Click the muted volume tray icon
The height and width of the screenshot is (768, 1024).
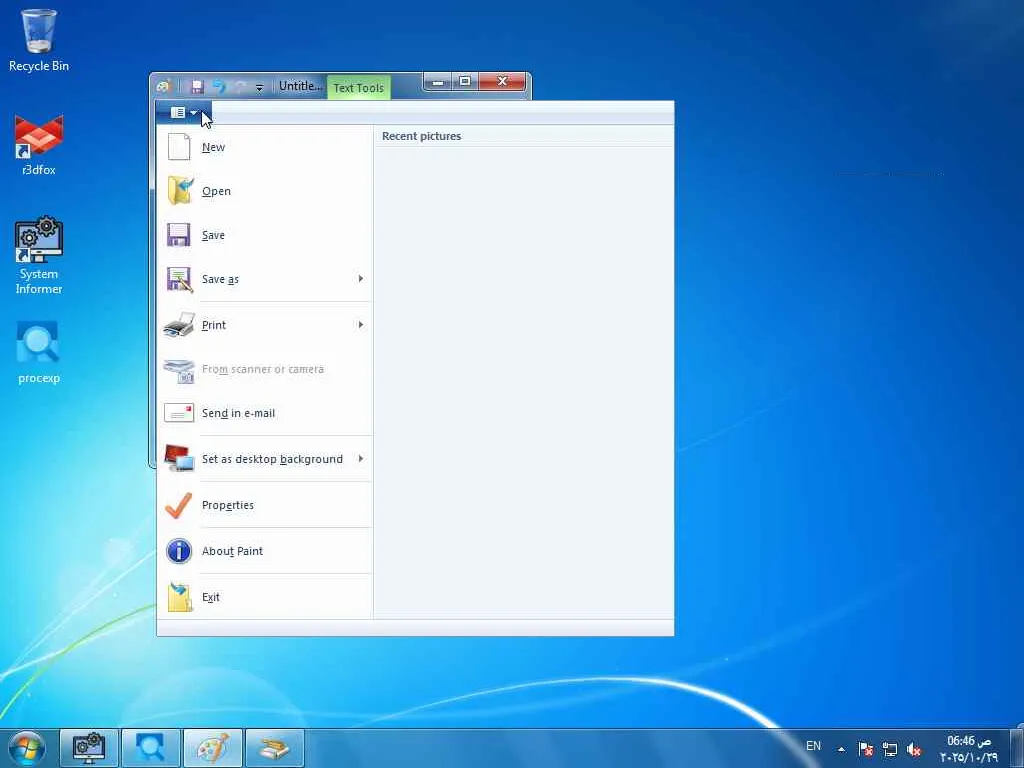(x=914, y=749)
